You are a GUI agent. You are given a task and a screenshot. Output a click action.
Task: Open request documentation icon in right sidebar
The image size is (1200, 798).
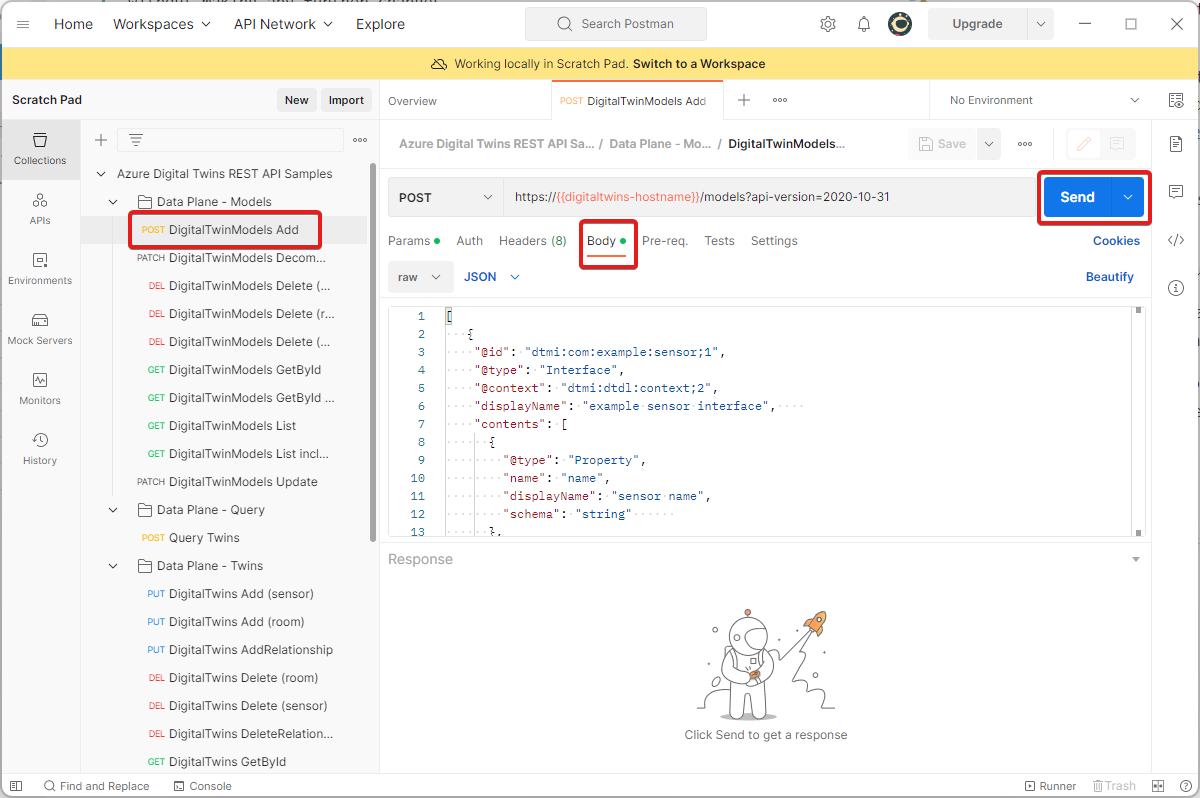point(1176,144)
